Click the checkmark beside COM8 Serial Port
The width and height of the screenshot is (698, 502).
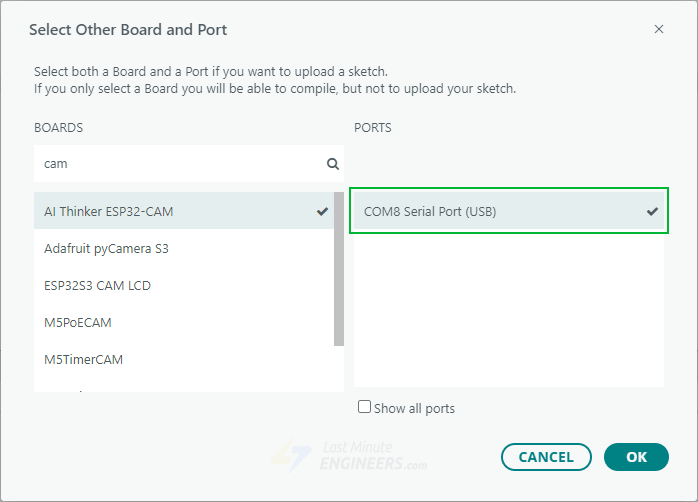coord(652,212)
